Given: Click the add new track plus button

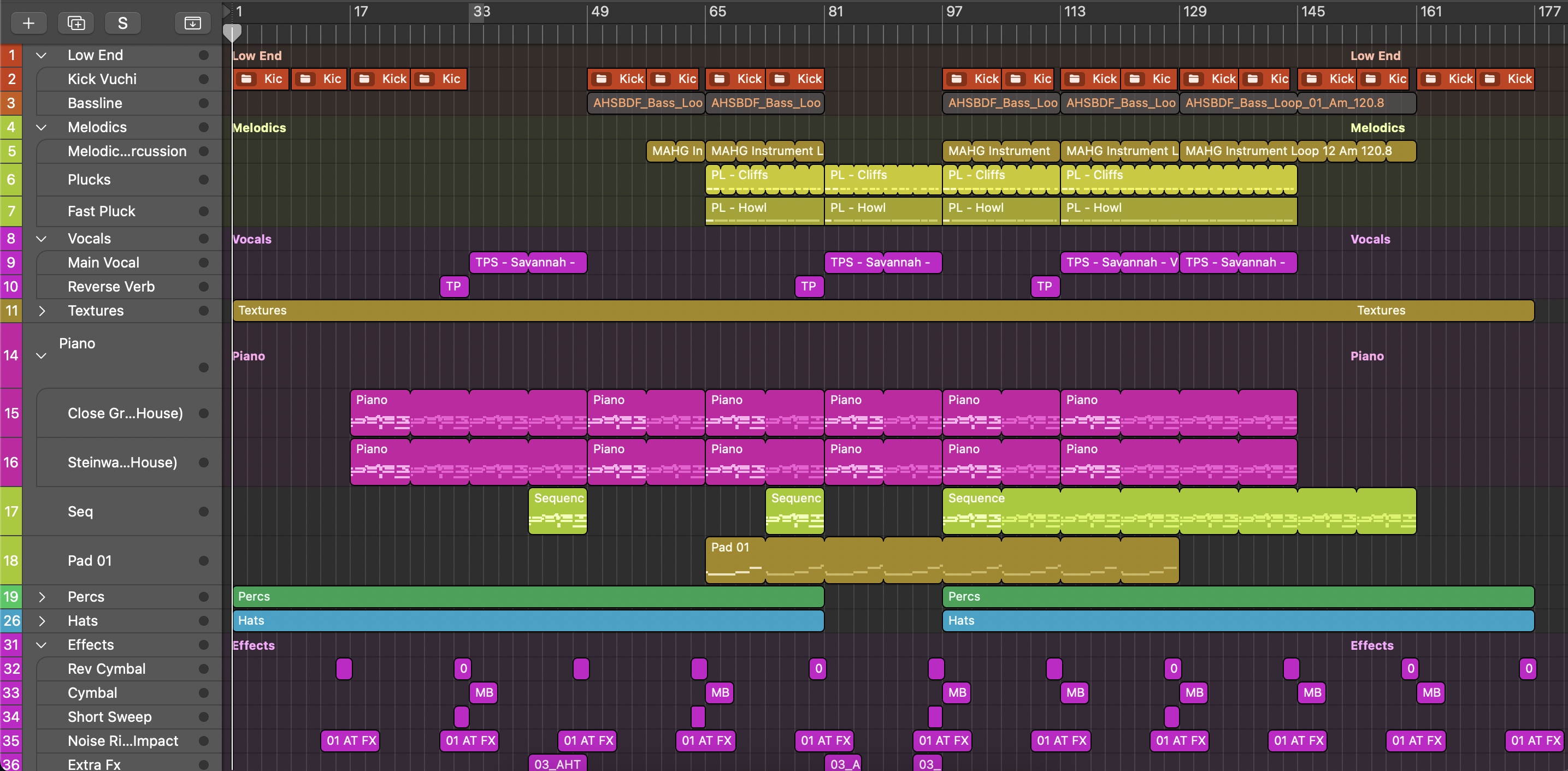Looking at the screenshot, I should coord(28,23).
